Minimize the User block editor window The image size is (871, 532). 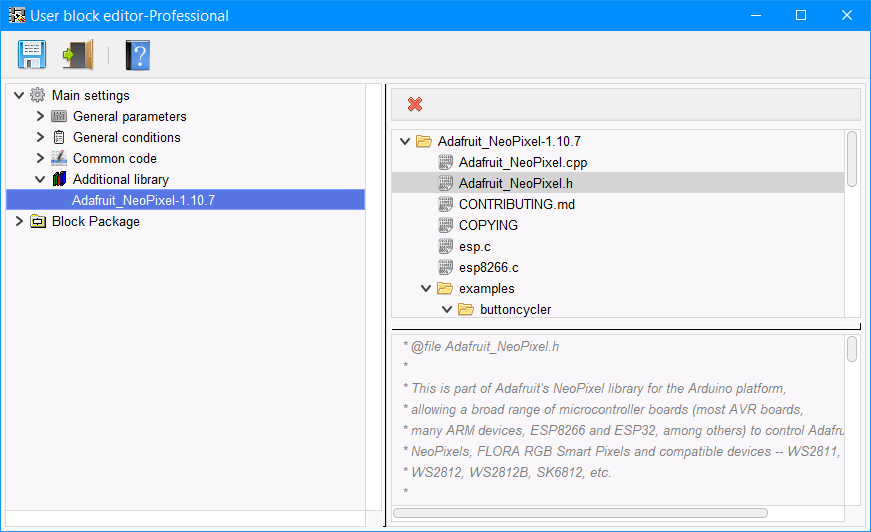[755, 15]
